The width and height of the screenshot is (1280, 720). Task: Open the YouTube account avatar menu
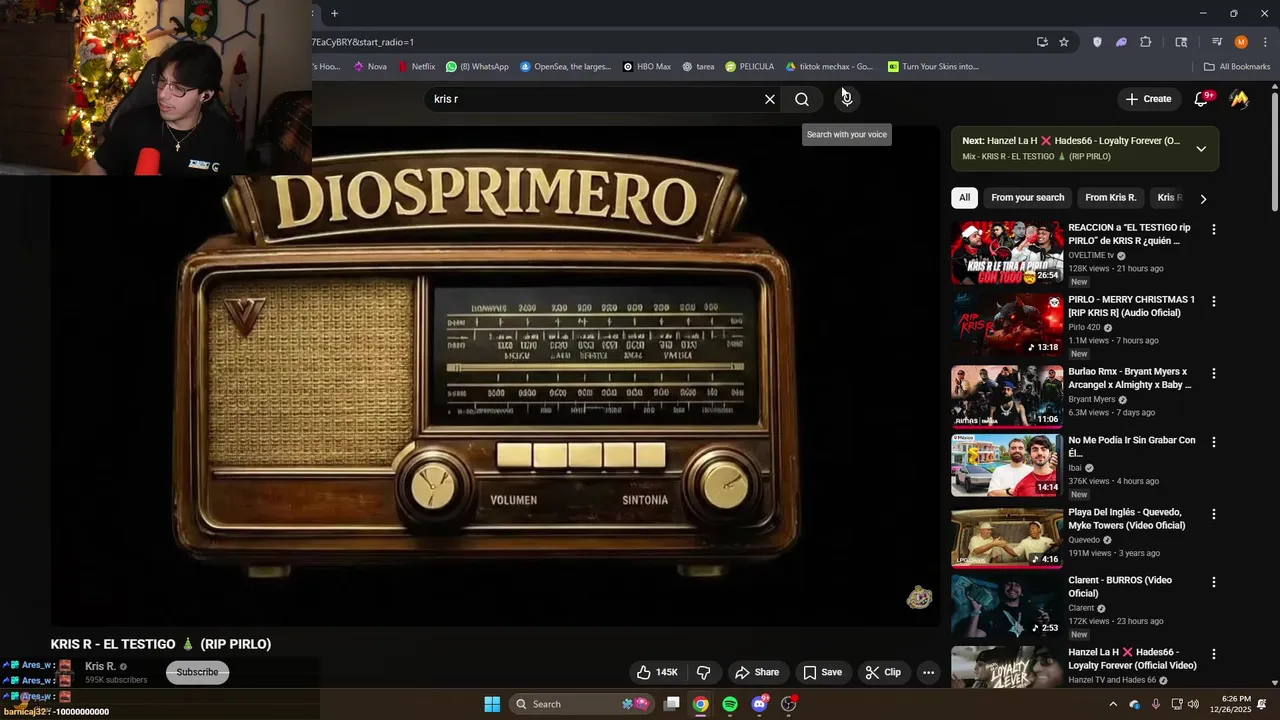(x=1239, y=99)
